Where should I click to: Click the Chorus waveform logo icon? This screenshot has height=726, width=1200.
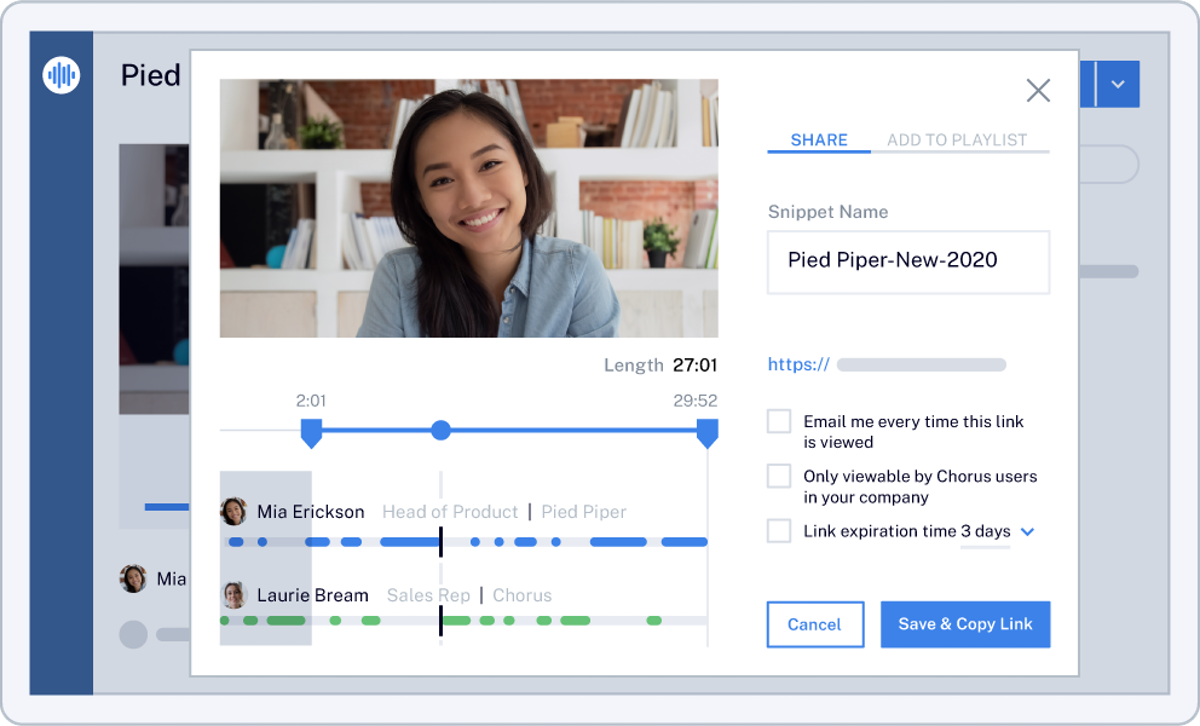pyautogui.click(x=61, y=75)
